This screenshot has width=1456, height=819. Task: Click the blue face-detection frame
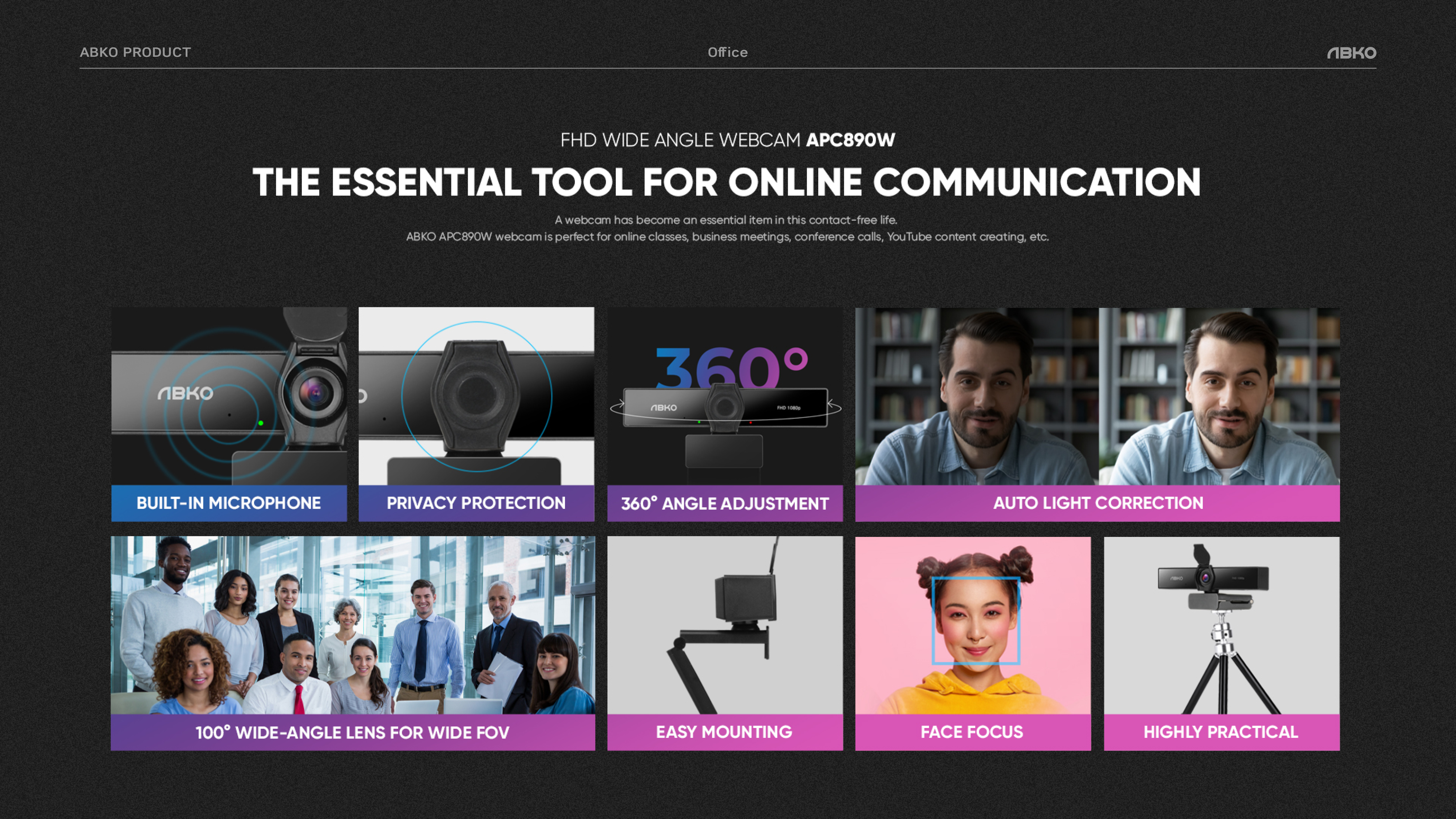976,621
